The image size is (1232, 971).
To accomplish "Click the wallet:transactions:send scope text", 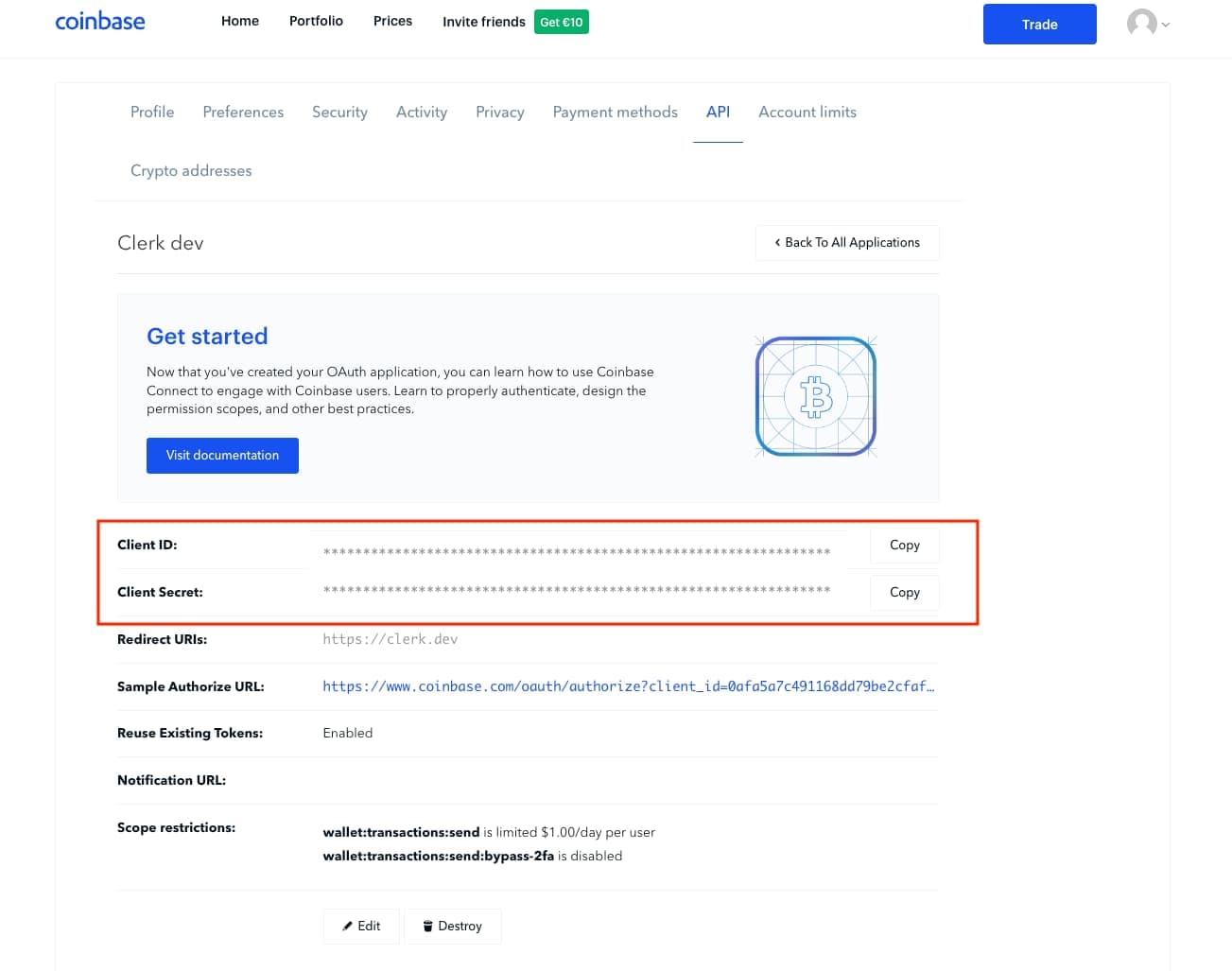I will (401, 832).
